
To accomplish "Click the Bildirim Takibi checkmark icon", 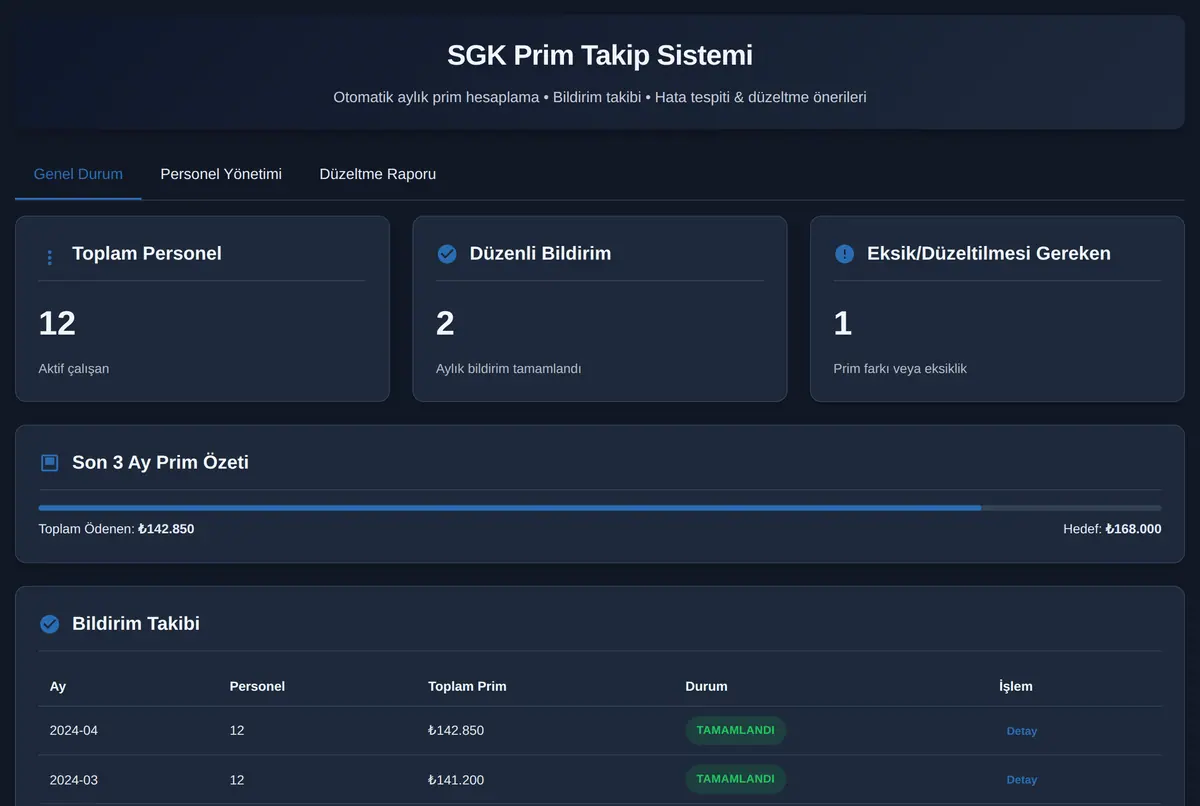I will click(49, 624).
